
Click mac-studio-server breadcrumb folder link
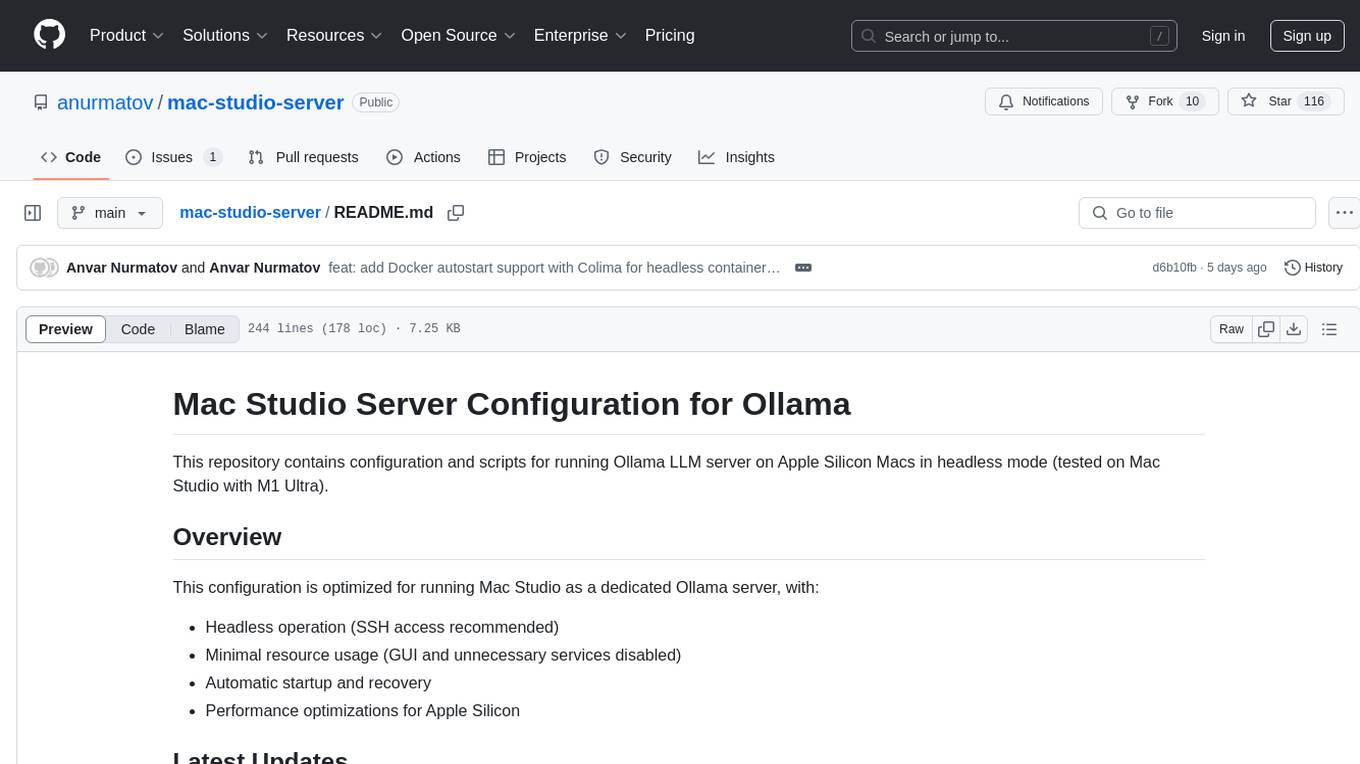click(x=250, y=212)
